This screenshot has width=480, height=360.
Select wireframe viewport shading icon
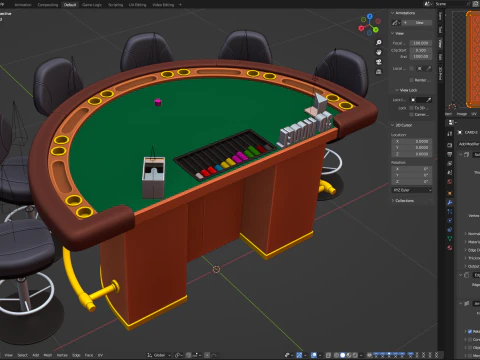point(336,355)
